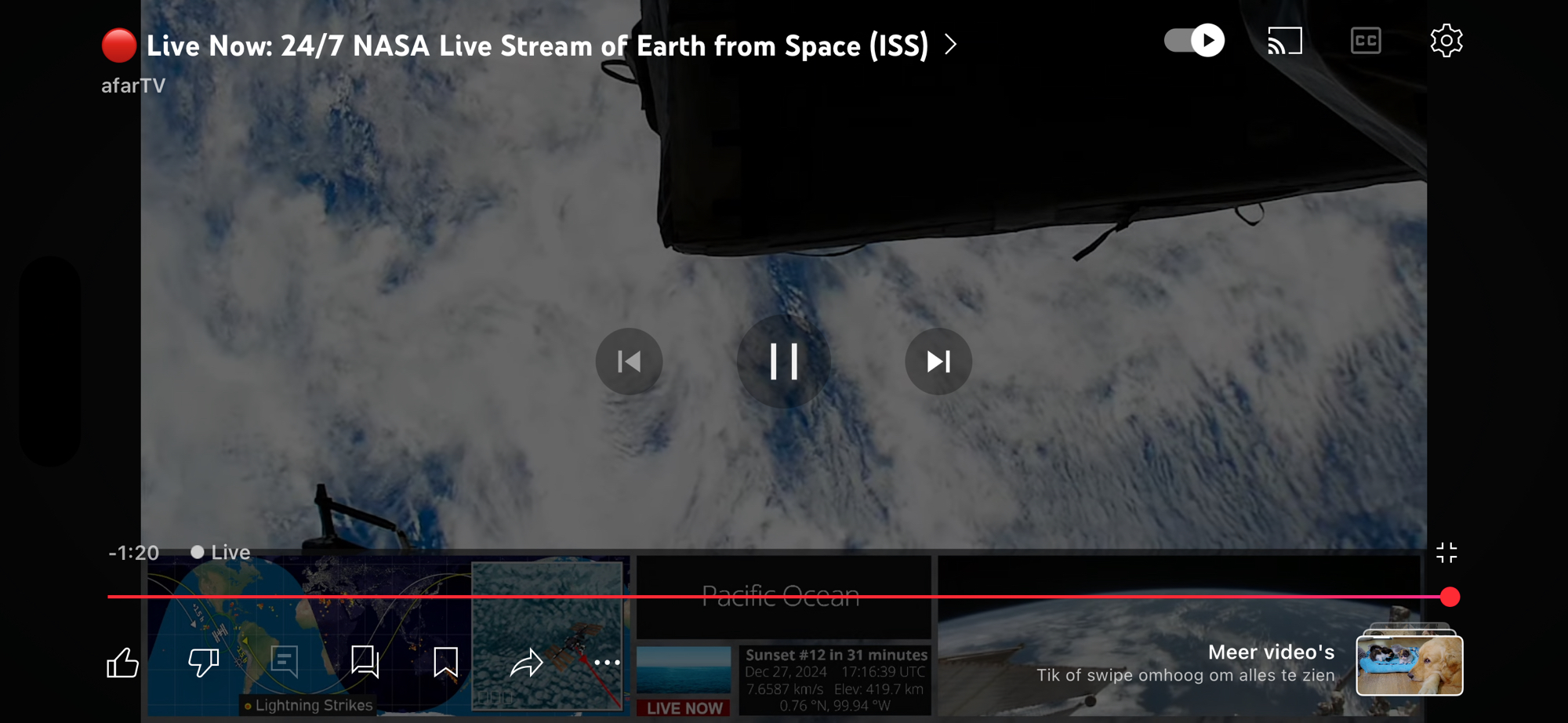
Task: Jump to Live position
Action: [221, 552]
